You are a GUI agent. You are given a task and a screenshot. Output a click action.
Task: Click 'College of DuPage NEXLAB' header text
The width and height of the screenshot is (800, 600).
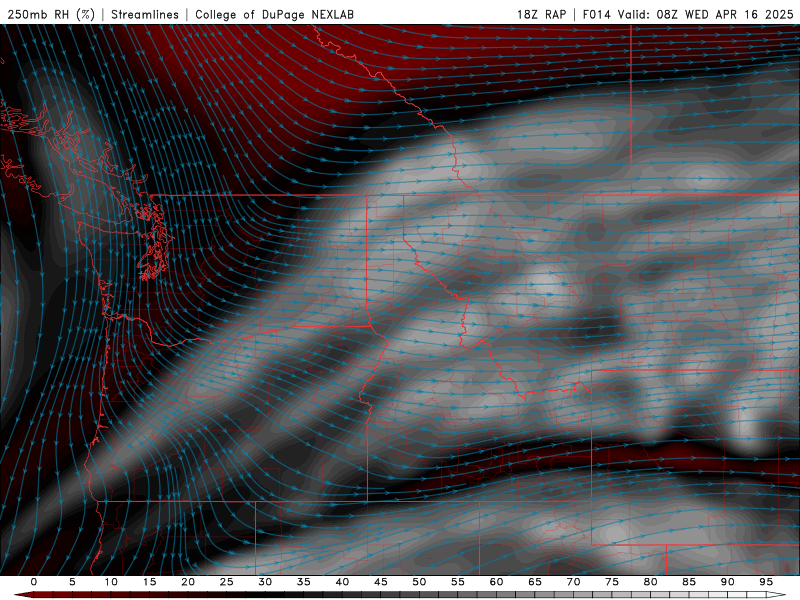(x=274, y=15)
